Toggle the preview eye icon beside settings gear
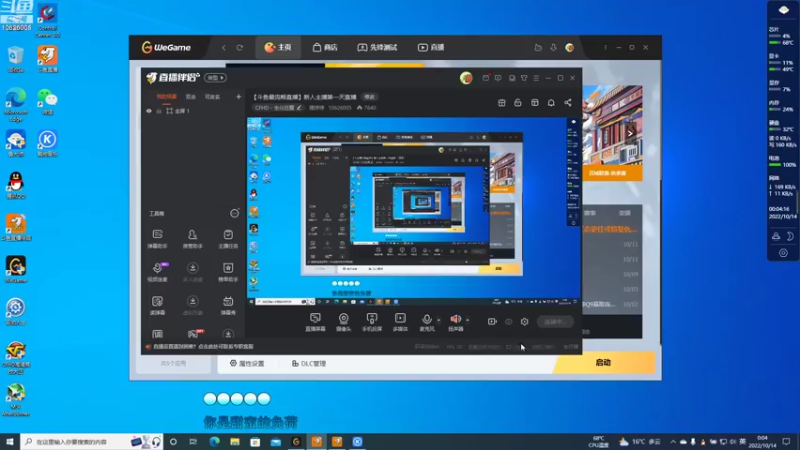The width and height of the screenshot is (800, 450). pyautogui.click(x=509, y=321)
